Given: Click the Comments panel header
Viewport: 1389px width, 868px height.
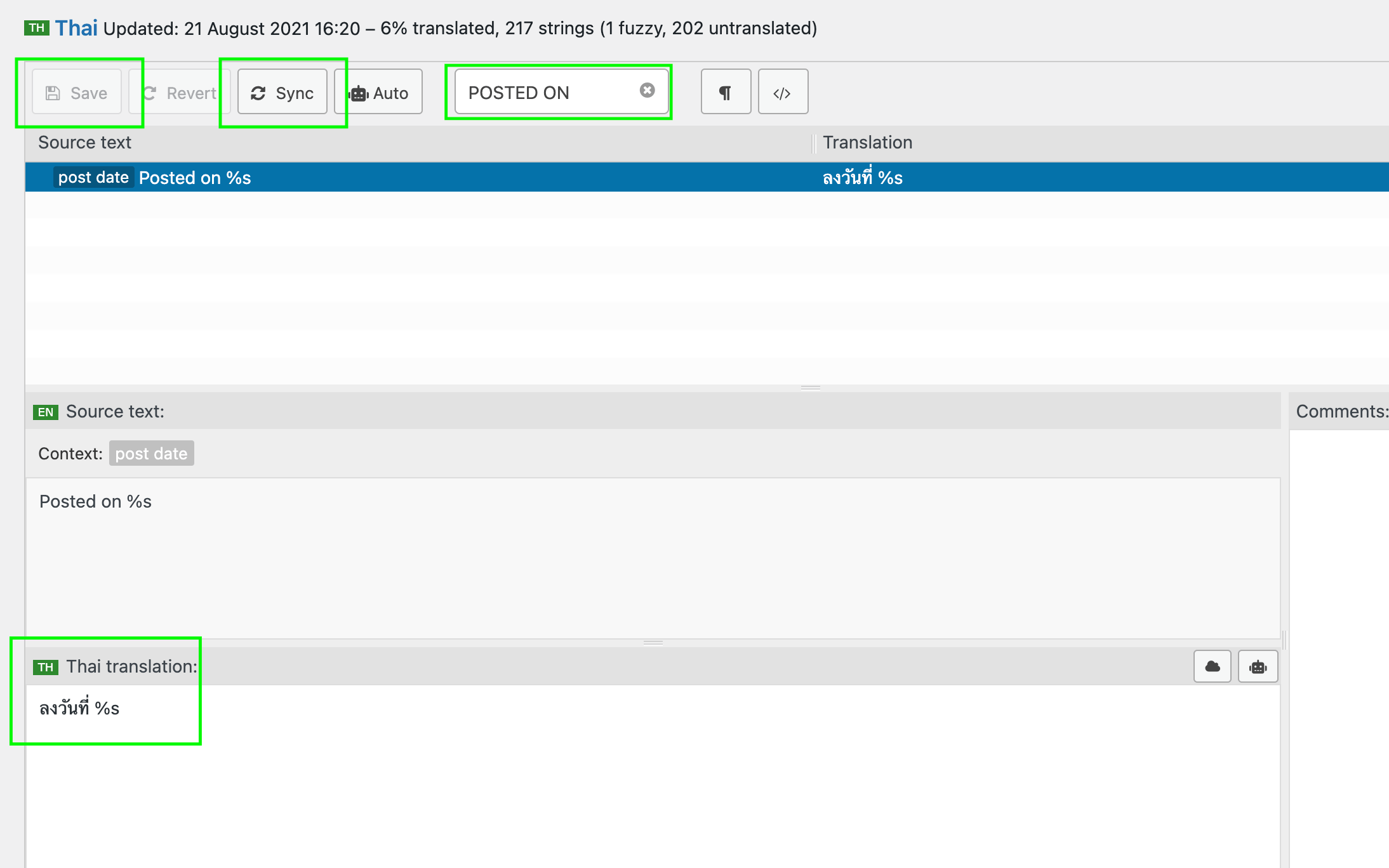Looking at the screenshot, I should point(1341,412).
